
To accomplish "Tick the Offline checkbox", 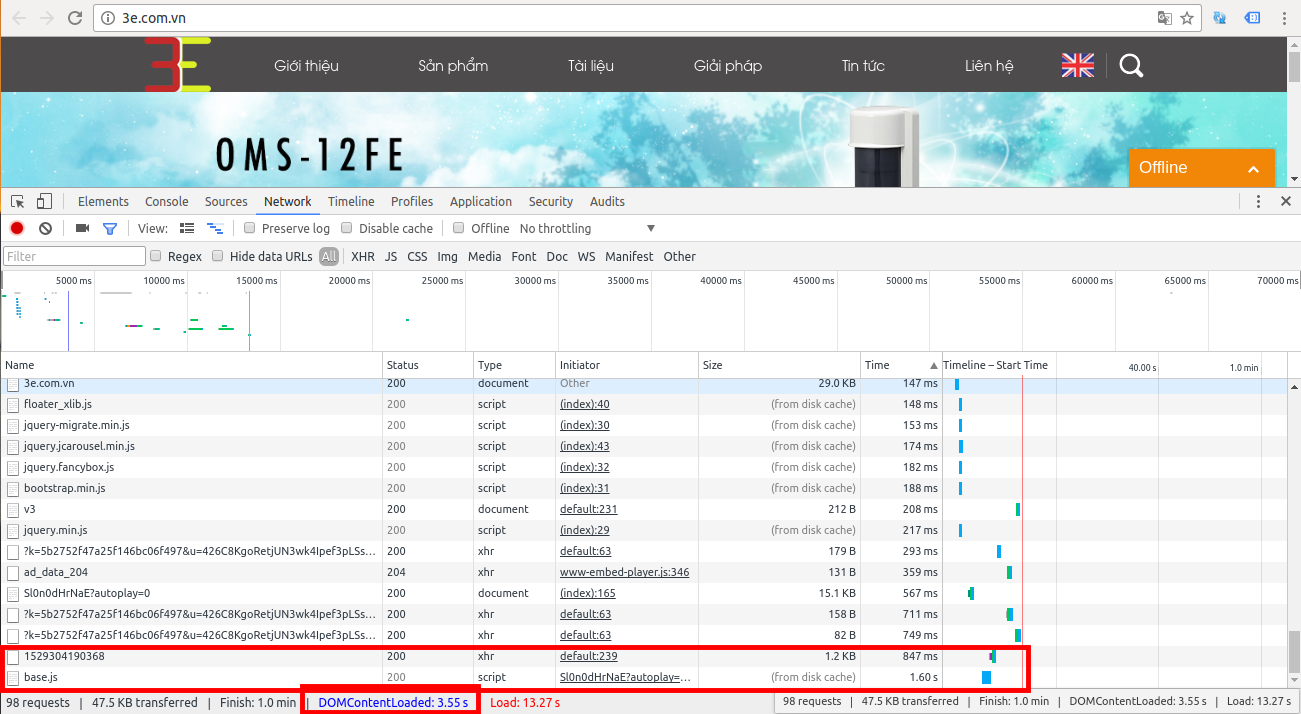I will point(459,228).
